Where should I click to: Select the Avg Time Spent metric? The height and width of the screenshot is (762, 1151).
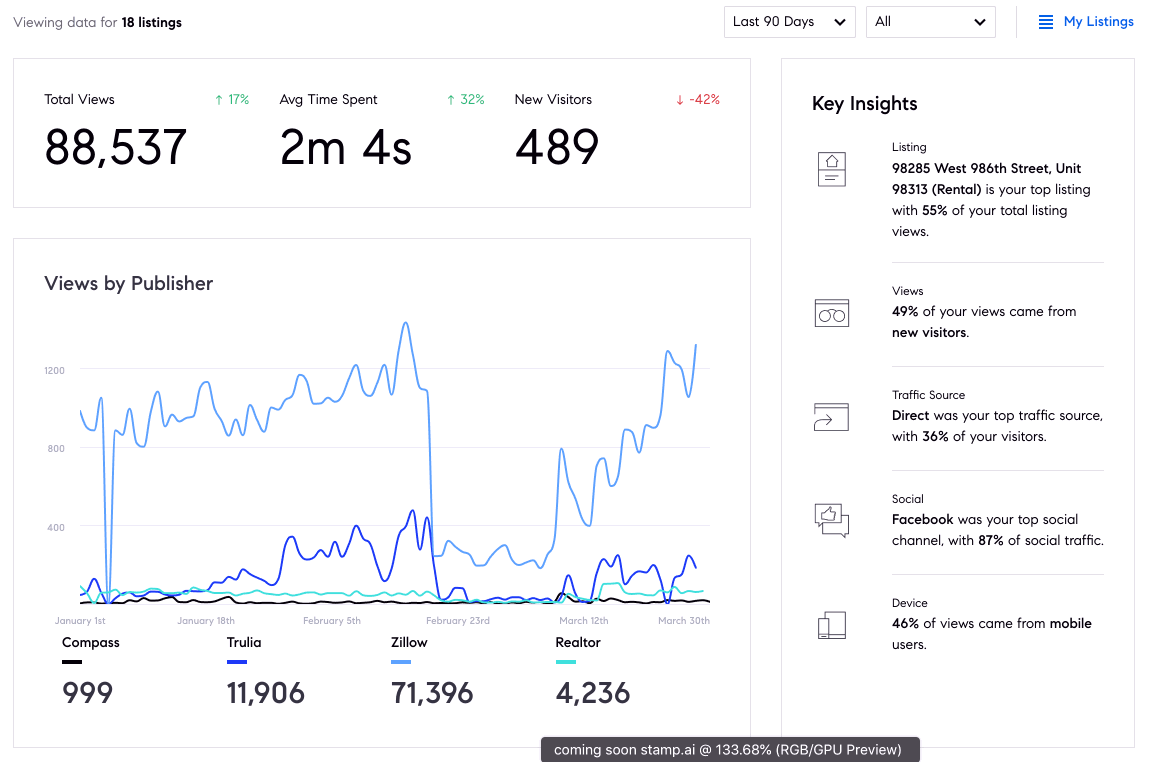(346, 148)
